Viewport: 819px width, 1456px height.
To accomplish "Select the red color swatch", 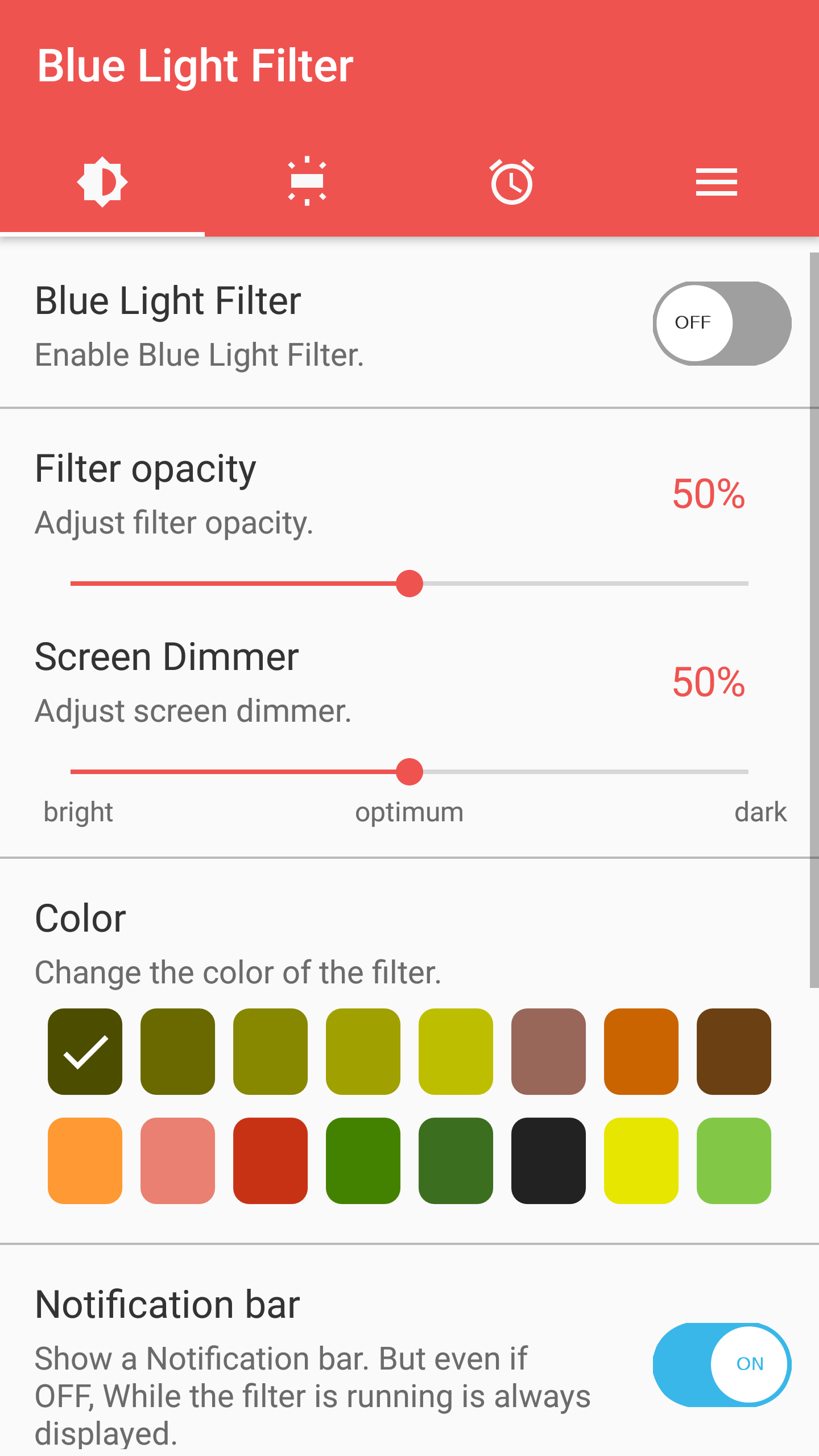I will click(x=270, y=1160).
